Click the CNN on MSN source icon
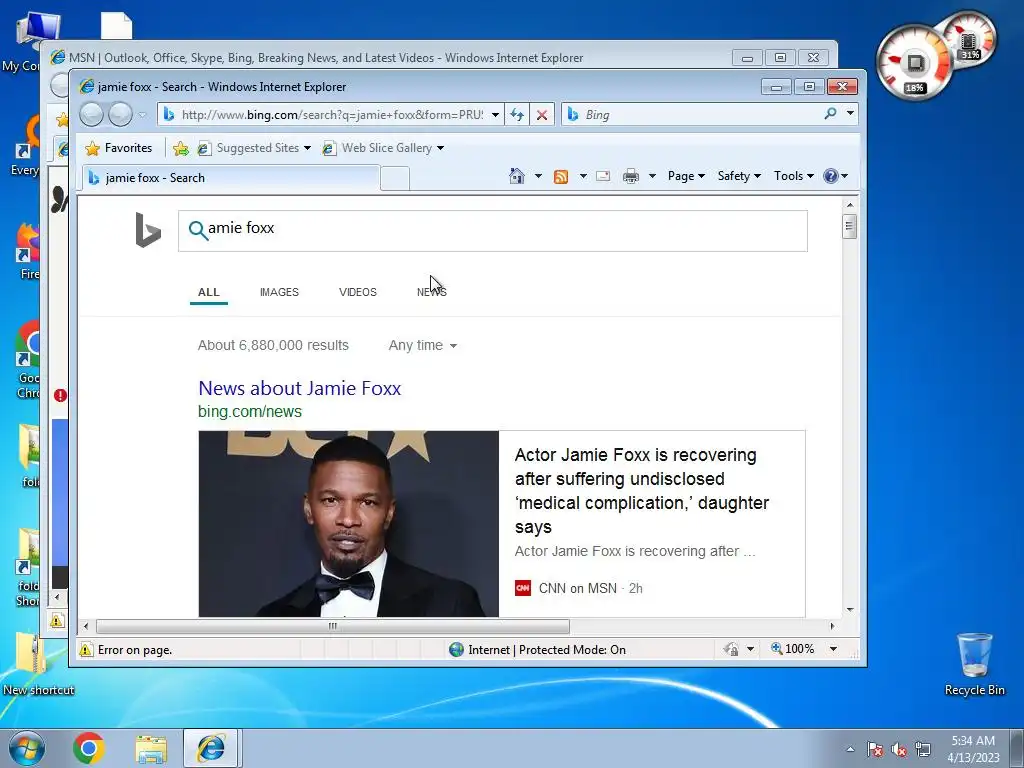This screenshot has width=1024, height=768. click(x=523, y=588)
